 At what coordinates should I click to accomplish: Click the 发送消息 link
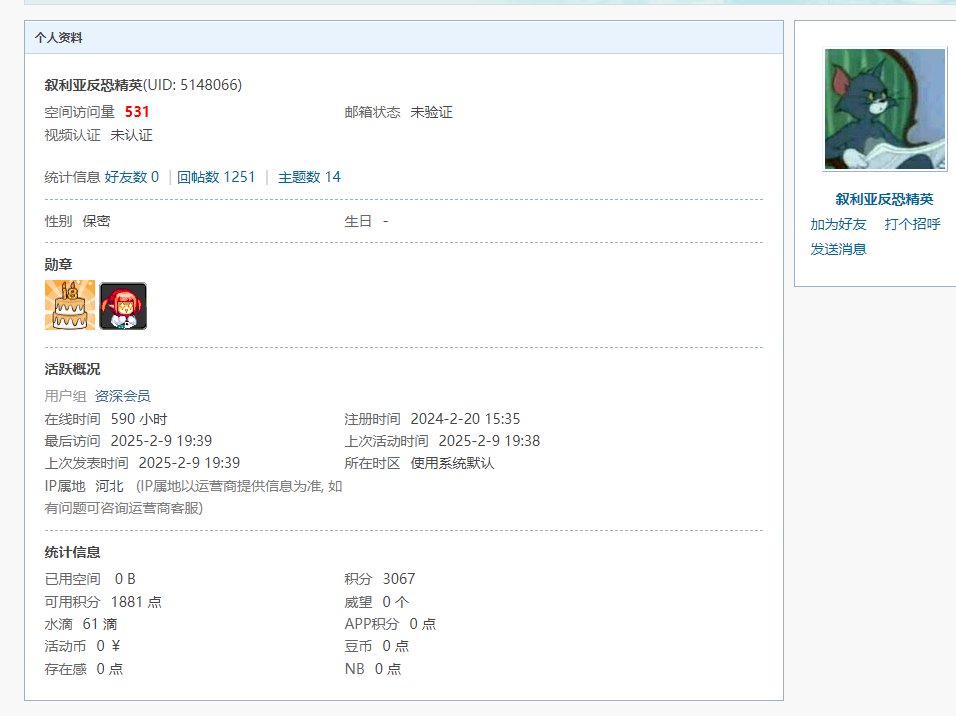click(x=838, y=249)
